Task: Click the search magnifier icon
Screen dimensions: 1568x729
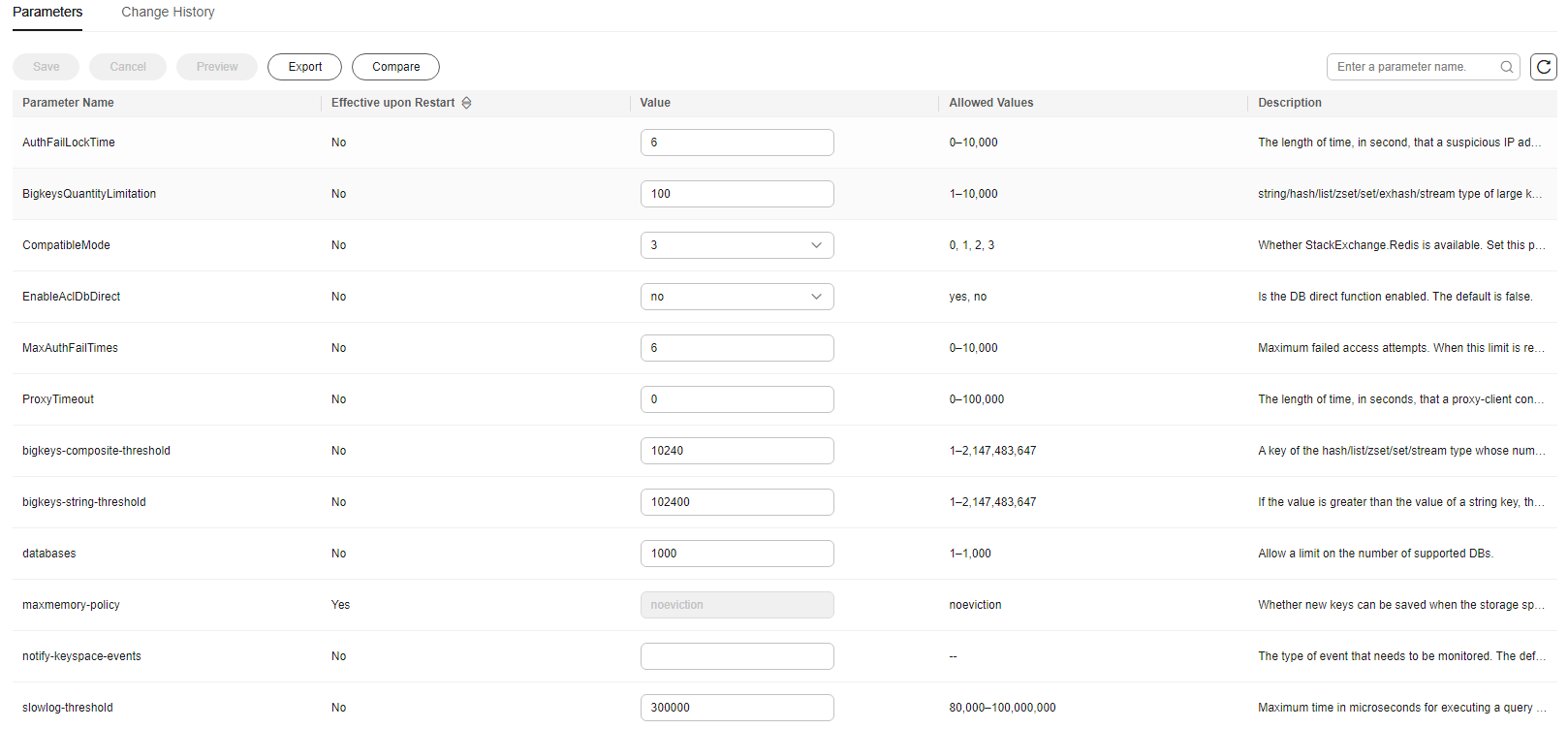Action: (1506, 67)
